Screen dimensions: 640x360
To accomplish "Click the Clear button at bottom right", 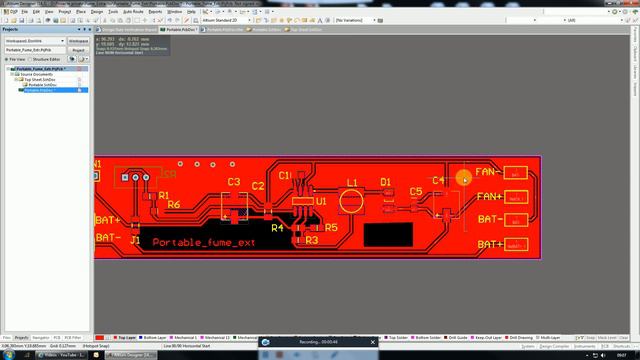I will [x=623, y=338].
